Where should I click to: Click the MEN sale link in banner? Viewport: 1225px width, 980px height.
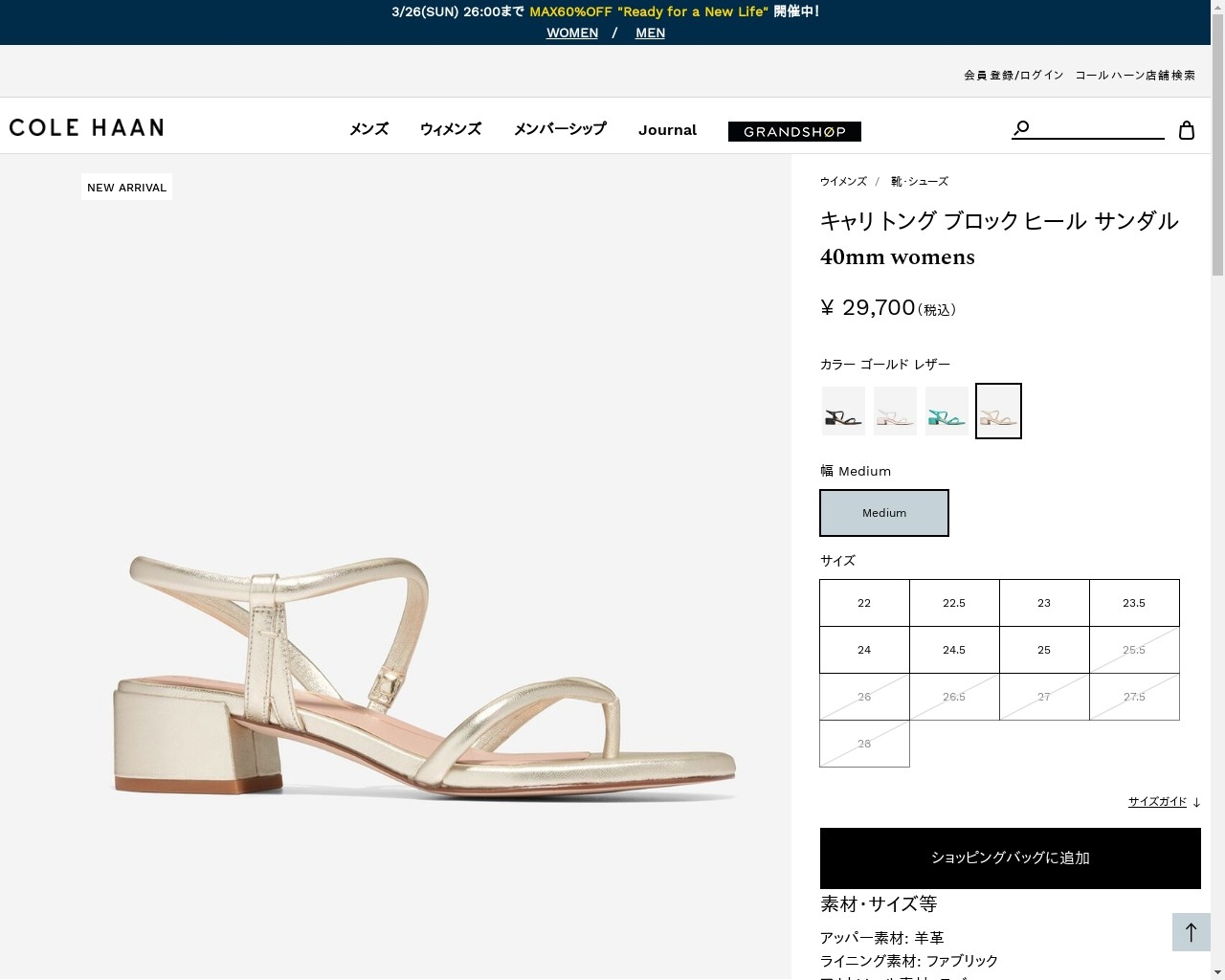click(650, 33)
